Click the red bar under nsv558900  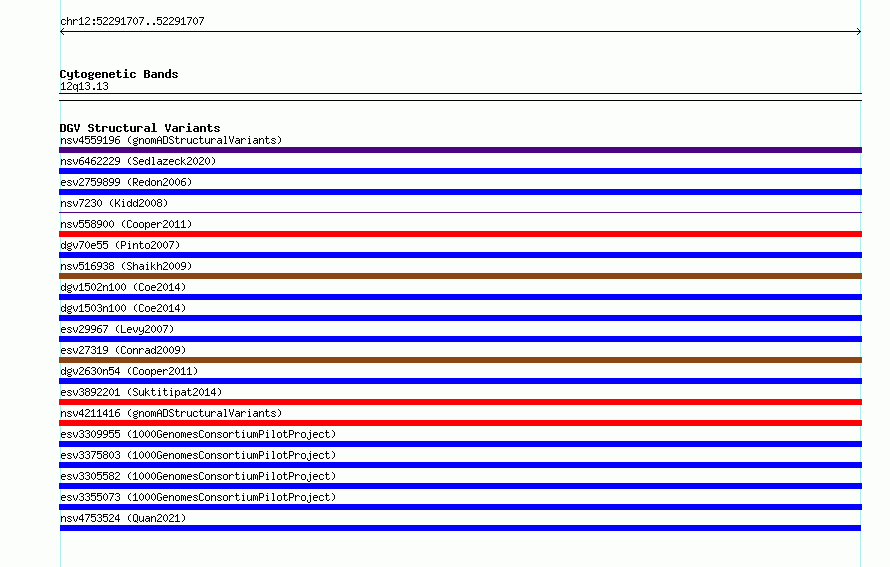tap(460, 234)
